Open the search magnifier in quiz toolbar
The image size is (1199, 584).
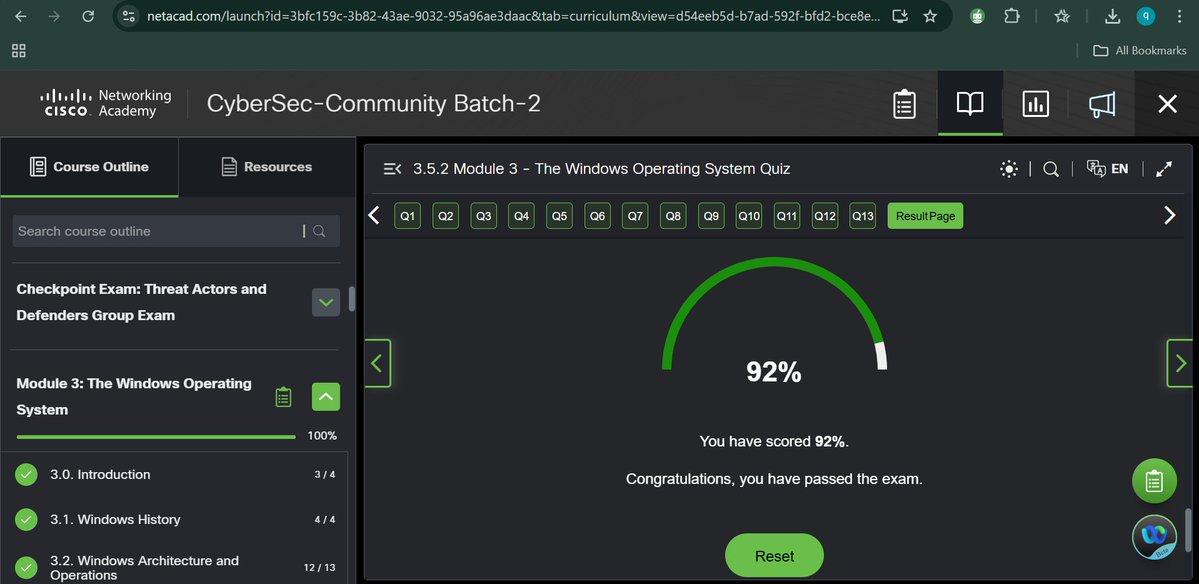pos(1050,169)
